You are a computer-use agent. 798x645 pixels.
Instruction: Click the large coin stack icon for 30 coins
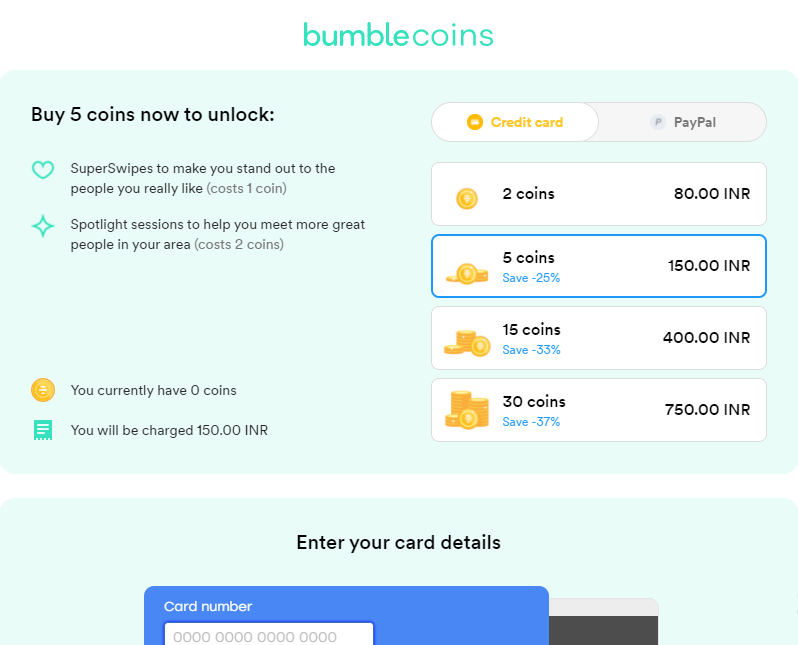click(467, 410)
